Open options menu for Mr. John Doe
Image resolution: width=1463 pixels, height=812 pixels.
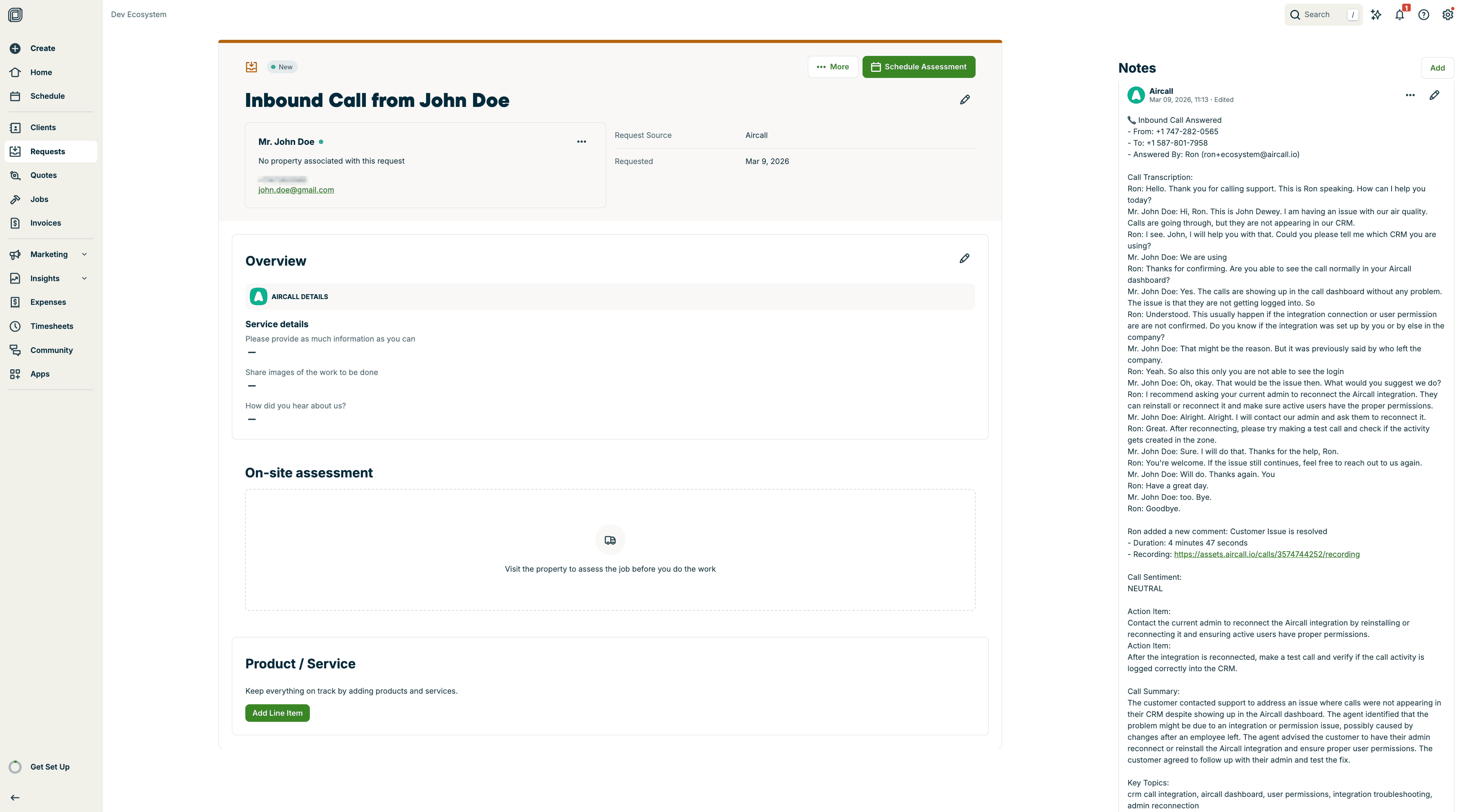(x=582, y=142)
